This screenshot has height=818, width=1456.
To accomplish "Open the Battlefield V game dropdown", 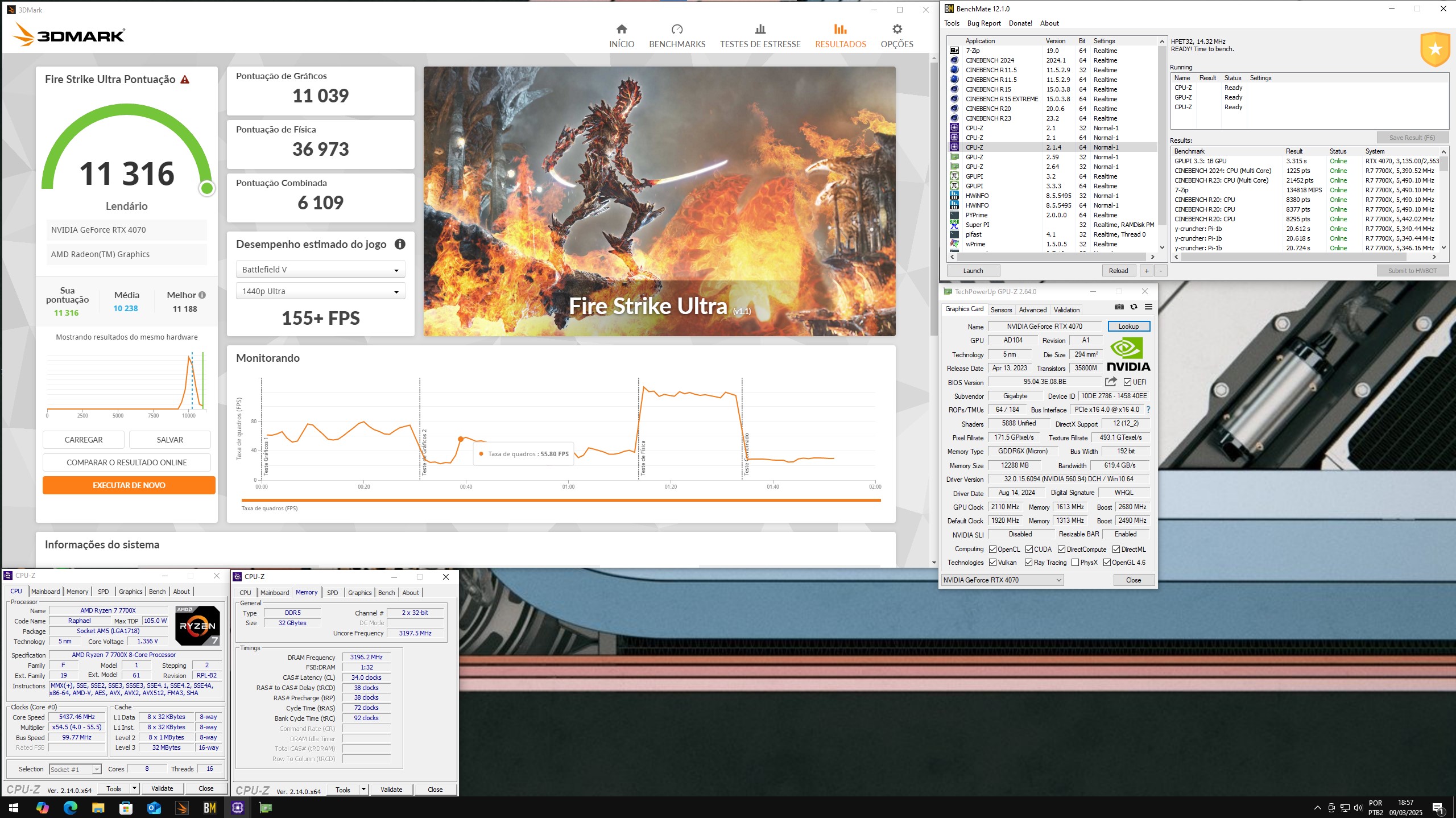I will tap(320, 270).
